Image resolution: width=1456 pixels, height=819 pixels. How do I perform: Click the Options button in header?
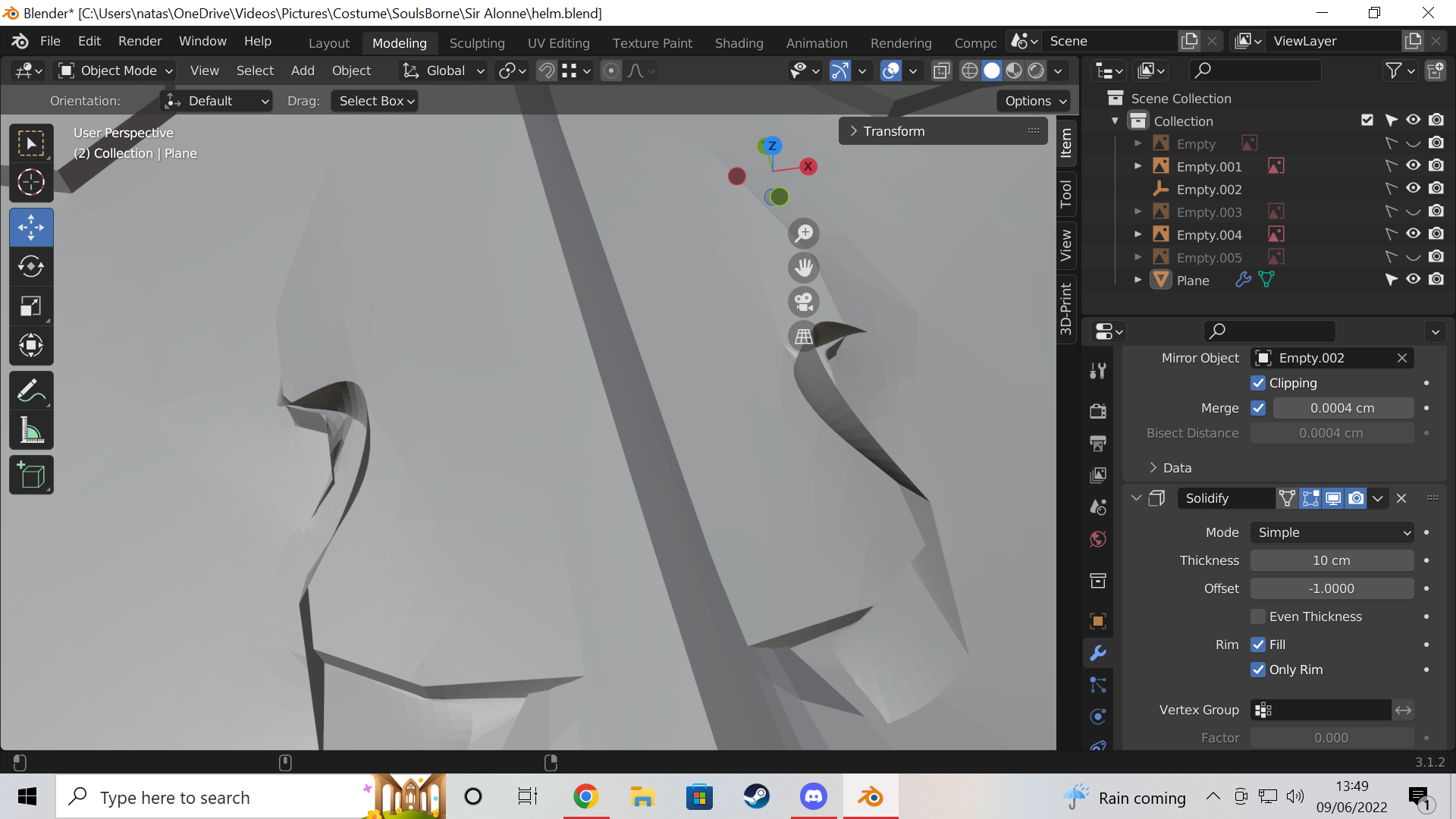coord(1035,101)
